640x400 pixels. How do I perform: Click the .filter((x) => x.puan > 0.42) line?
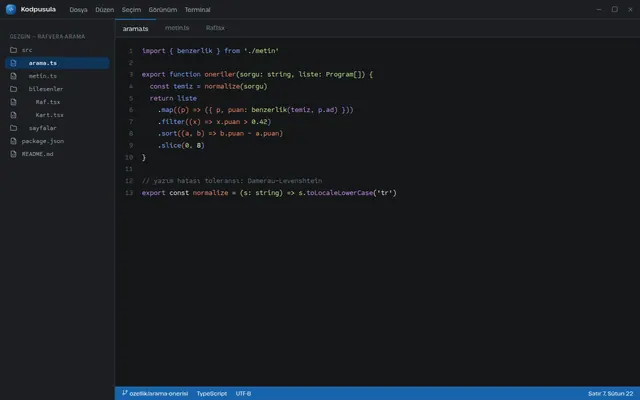(x=214, y=122)
